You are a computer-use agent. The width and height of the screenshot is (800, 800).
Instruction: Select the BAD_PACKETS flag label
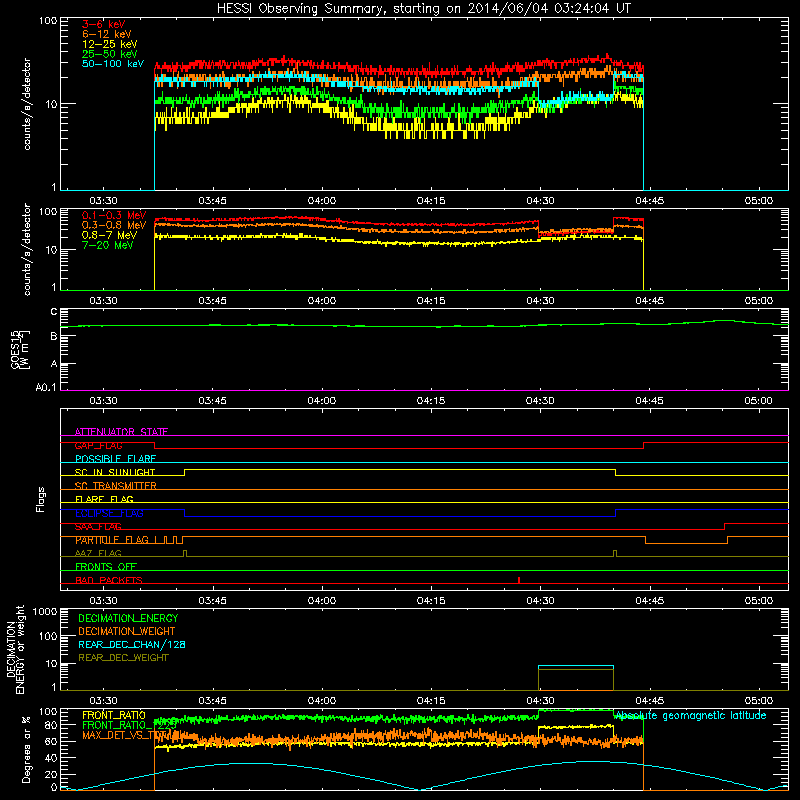(x=109, y=580)
